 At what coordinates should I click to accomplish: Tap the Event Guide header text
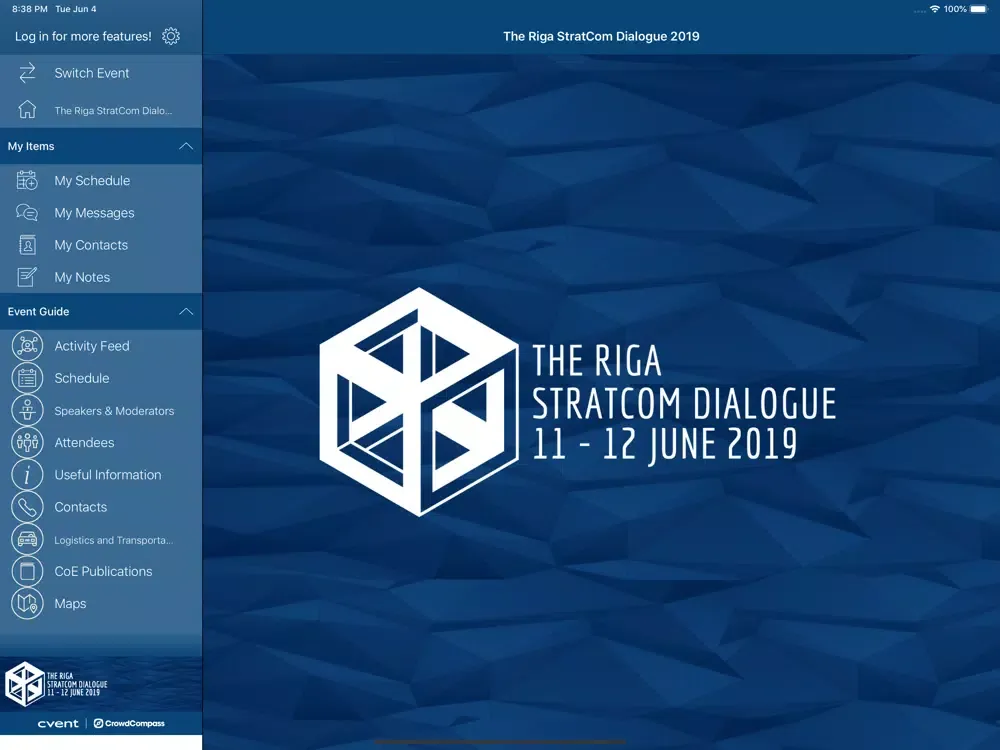click(x=38, y=312)
